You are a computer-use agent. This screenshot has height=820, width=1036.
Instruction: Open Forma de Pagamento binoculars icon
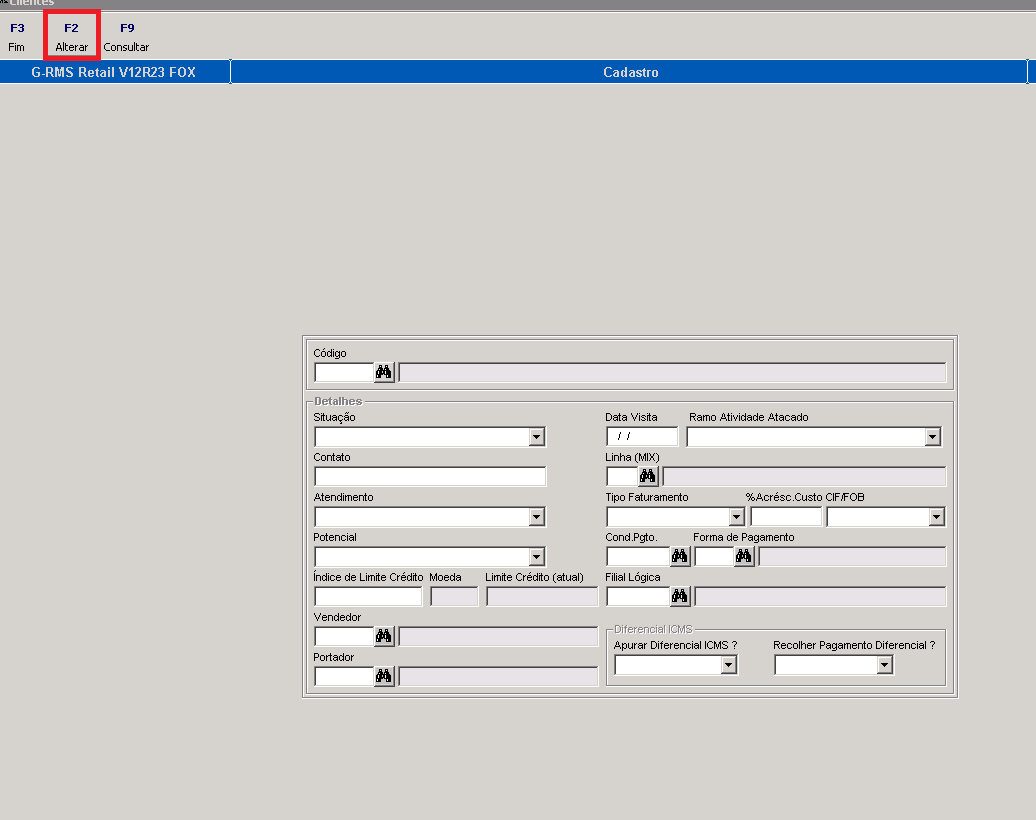[x=744, y=556]
